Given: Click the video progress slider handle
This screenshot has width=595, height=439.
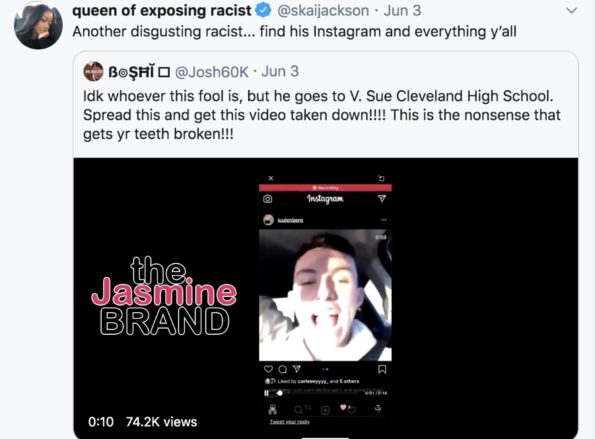Looking at the screenshot, I should (x=280, y=393).
